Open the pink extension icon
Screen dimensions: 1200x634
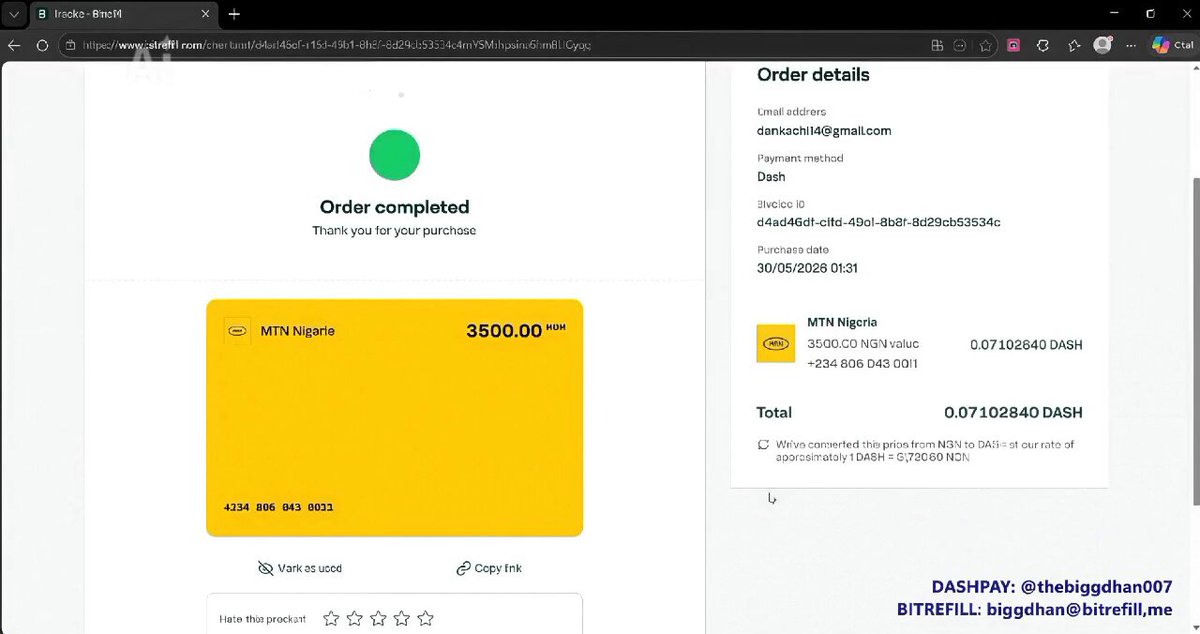click(x=1014, y=45)
